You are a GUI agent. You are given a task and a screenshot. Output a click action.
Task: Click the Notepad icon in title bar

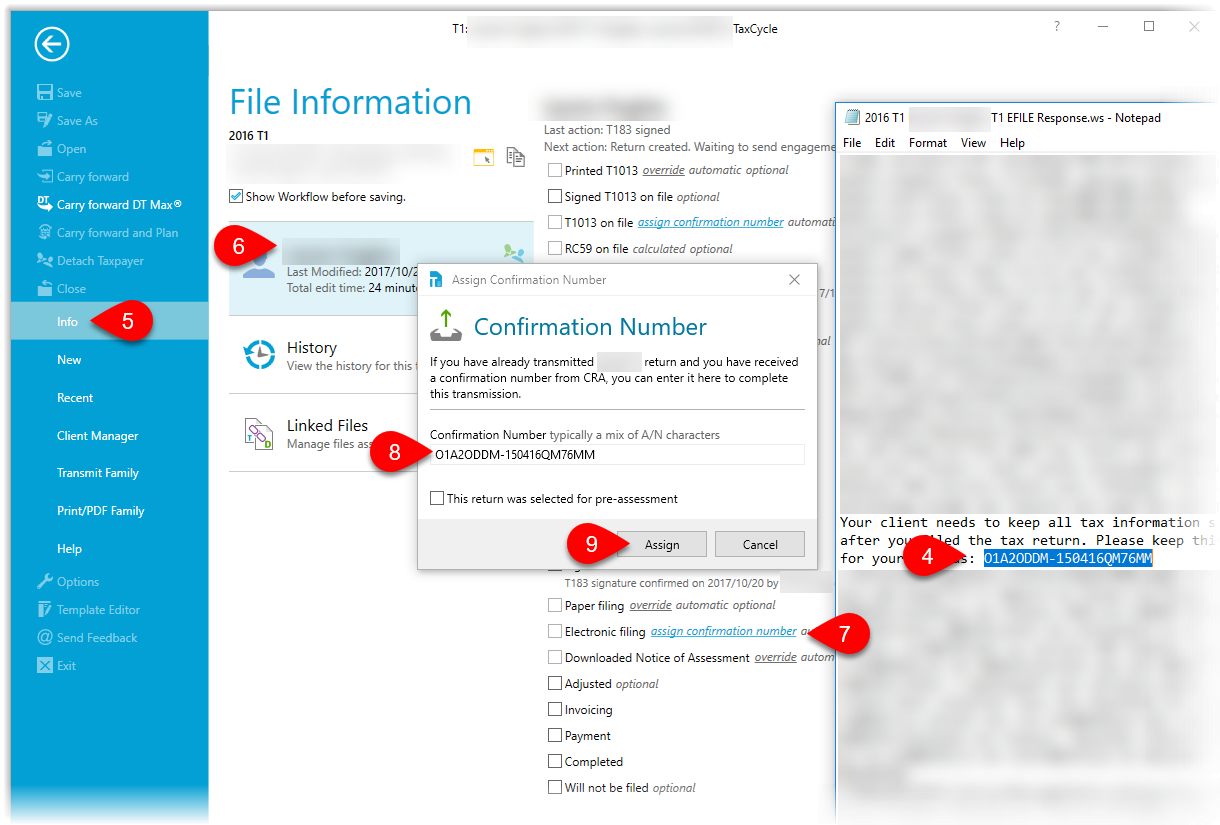pos(852,117)
